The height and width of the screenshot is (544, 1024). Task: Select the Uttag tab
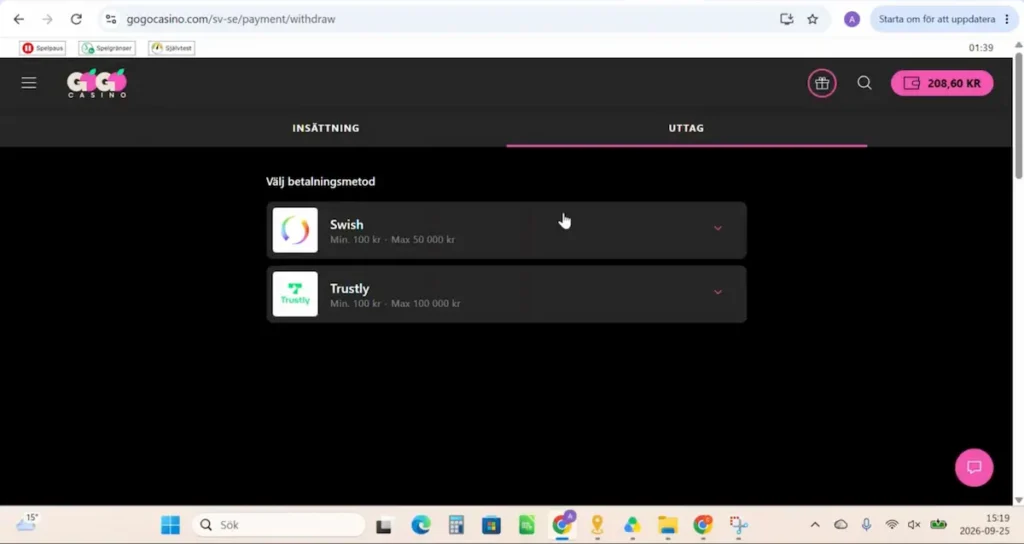coord(686,128)
